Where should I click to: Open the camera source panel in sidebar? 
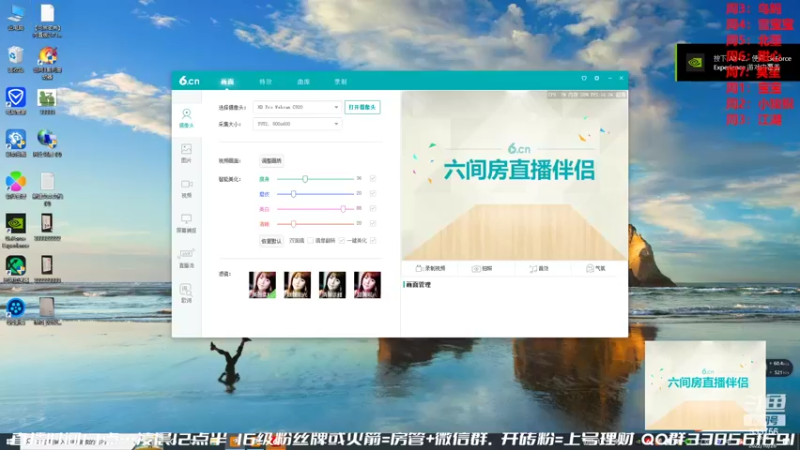186,118
